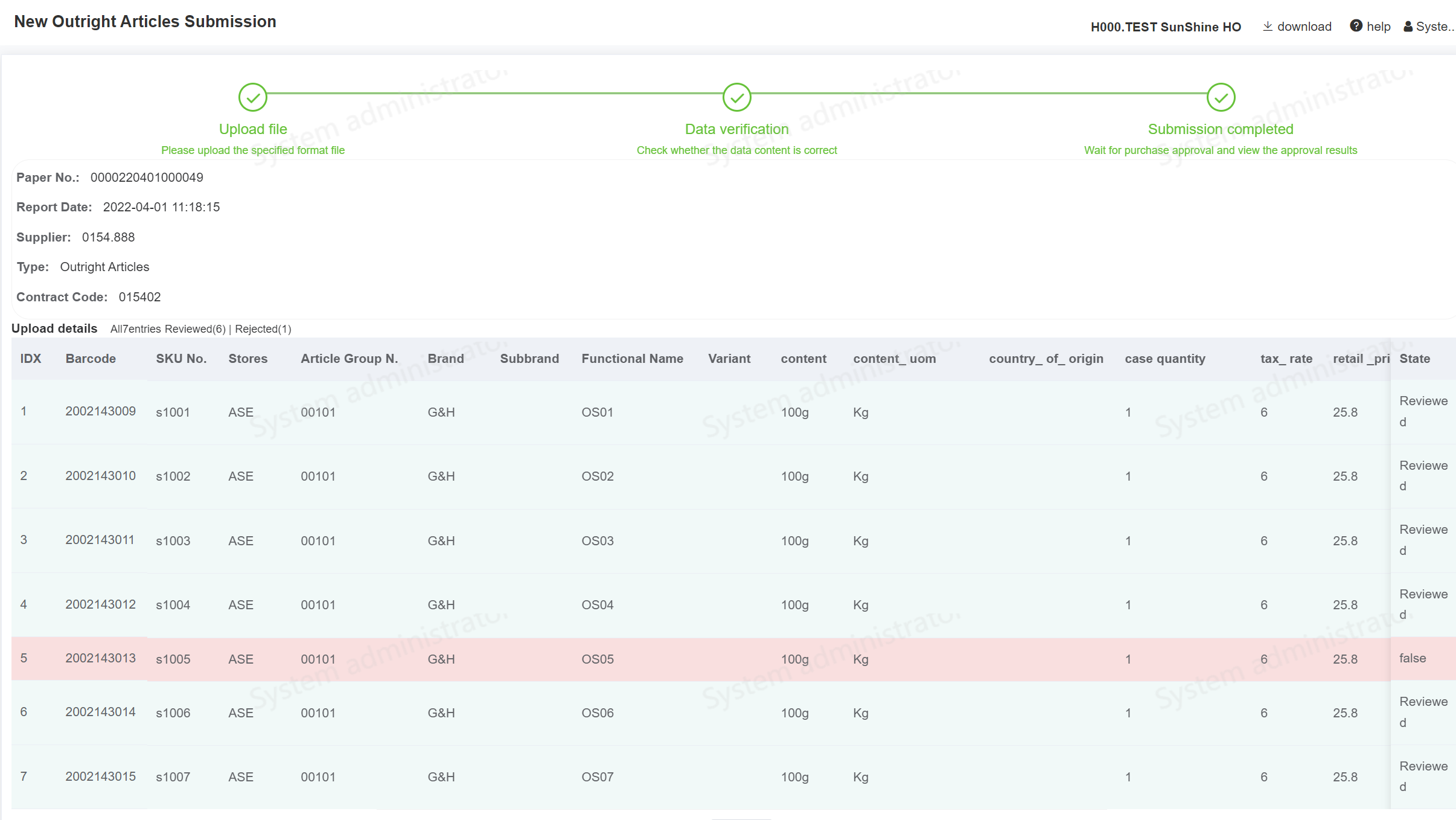
Task: Select row with SKU s1001
Action: click(x=173, y=412)
